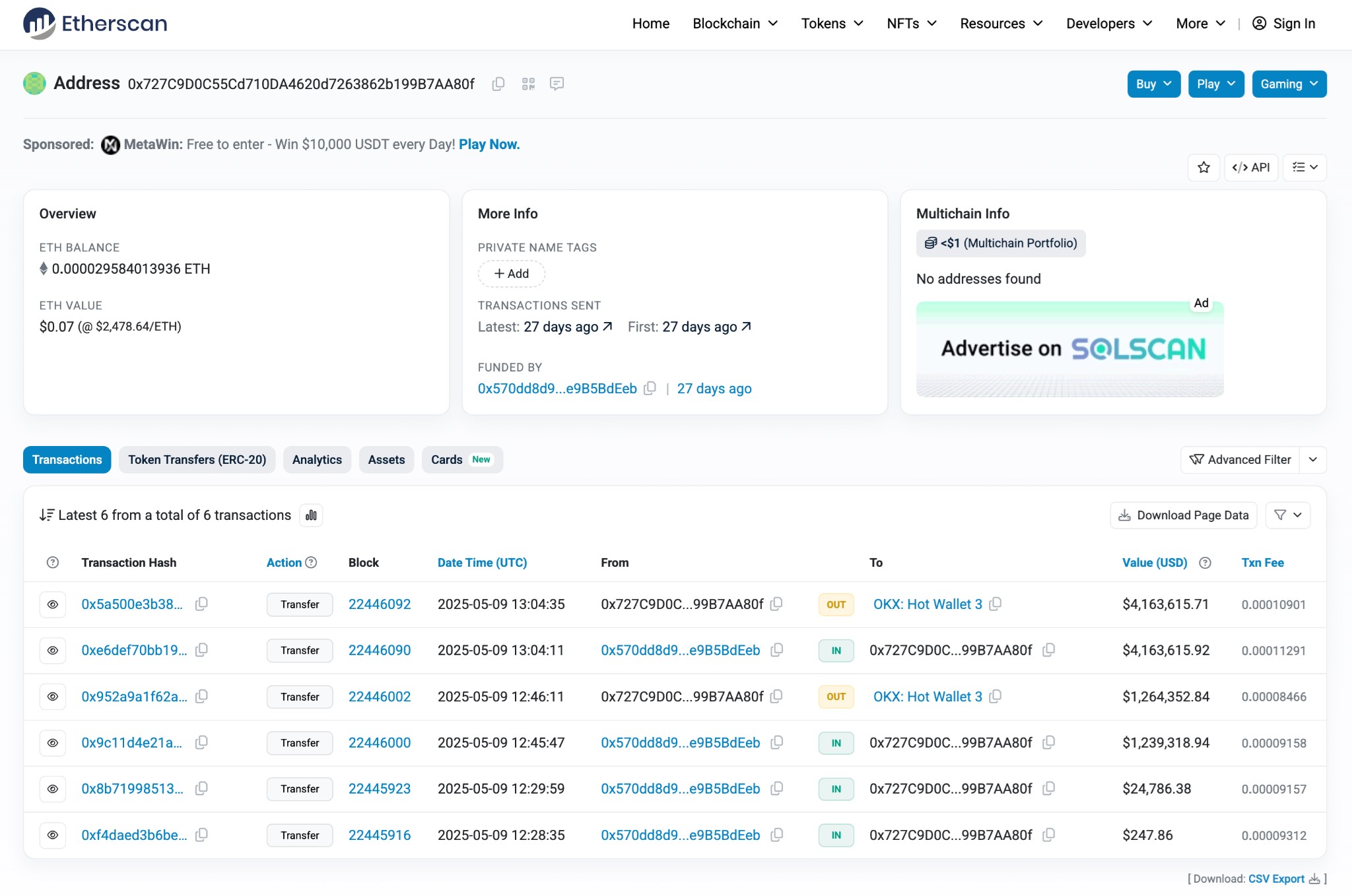Screen dimensions: 1352x896
Task: Toggle Value (USD) column display
Action: click(1155, 563)
